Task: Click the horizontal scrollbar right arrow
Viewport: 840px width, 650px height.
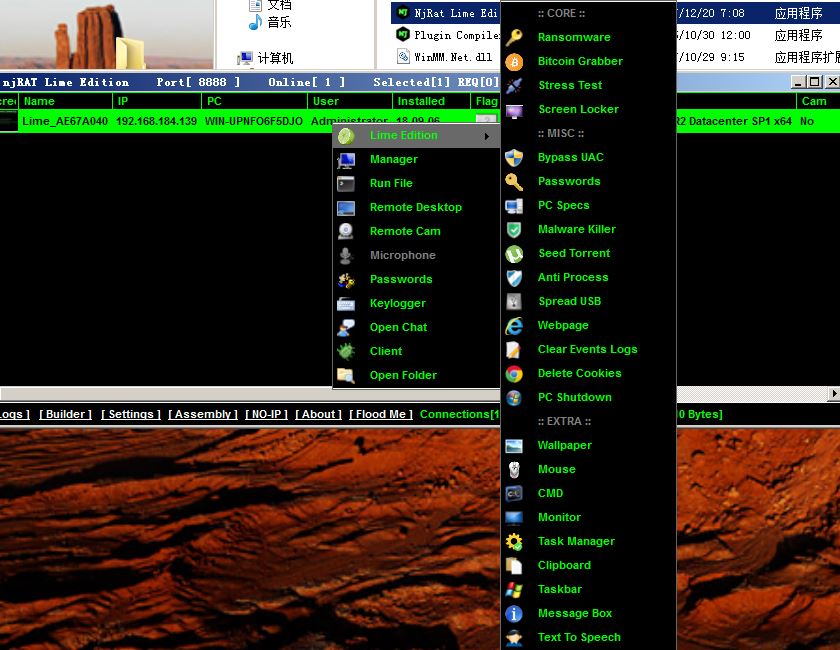Action: [834, 393]
